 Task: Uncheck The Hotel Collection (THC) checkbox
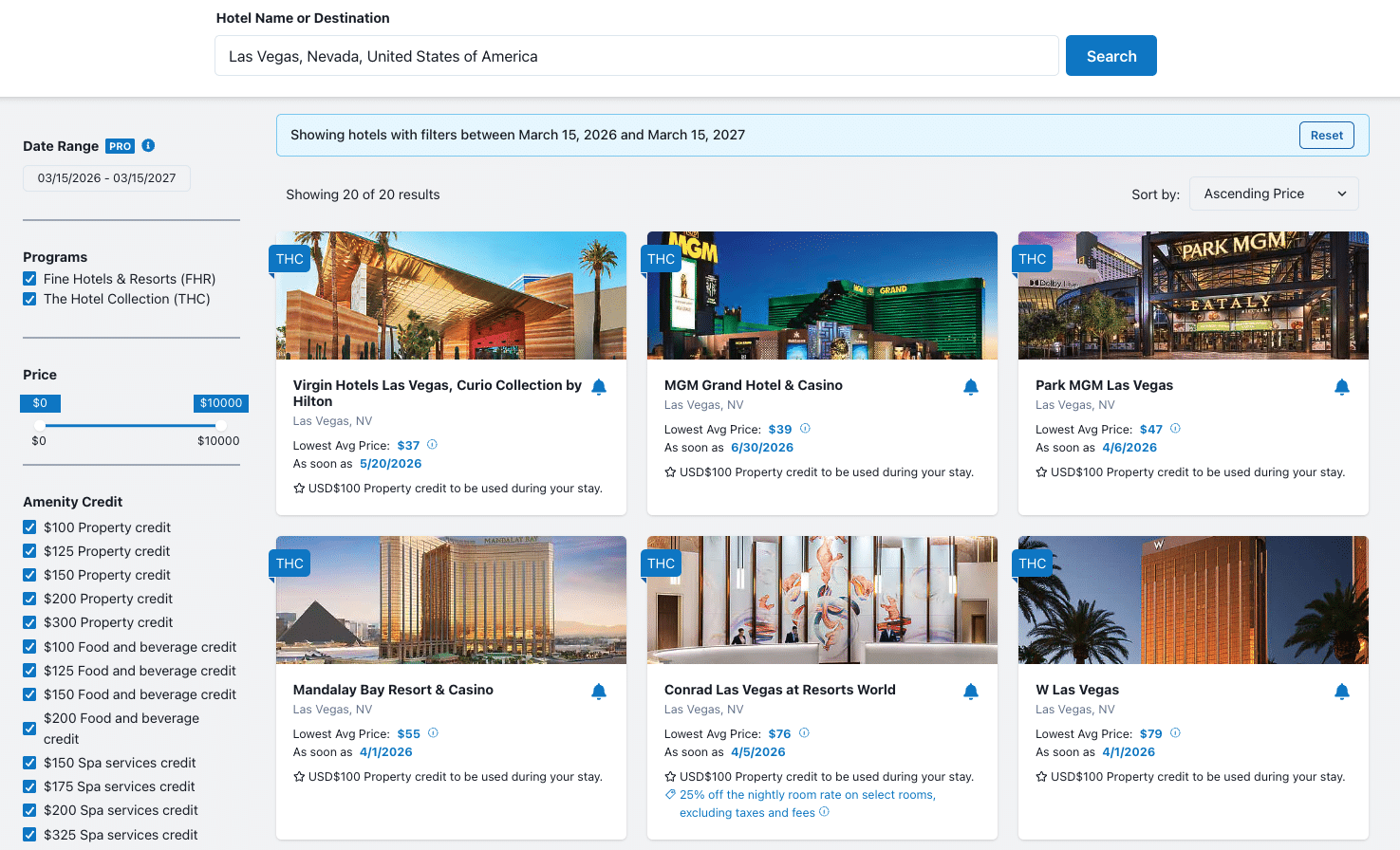[x=30, y=299]
